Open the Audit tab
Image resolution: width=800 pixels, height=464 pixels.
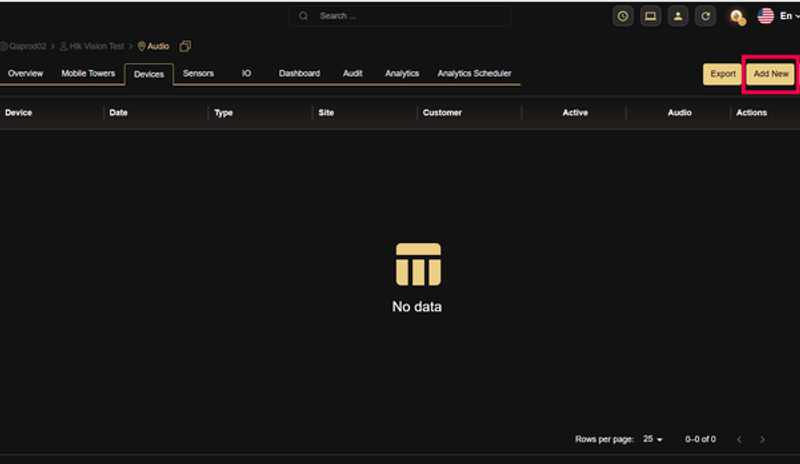353,74
